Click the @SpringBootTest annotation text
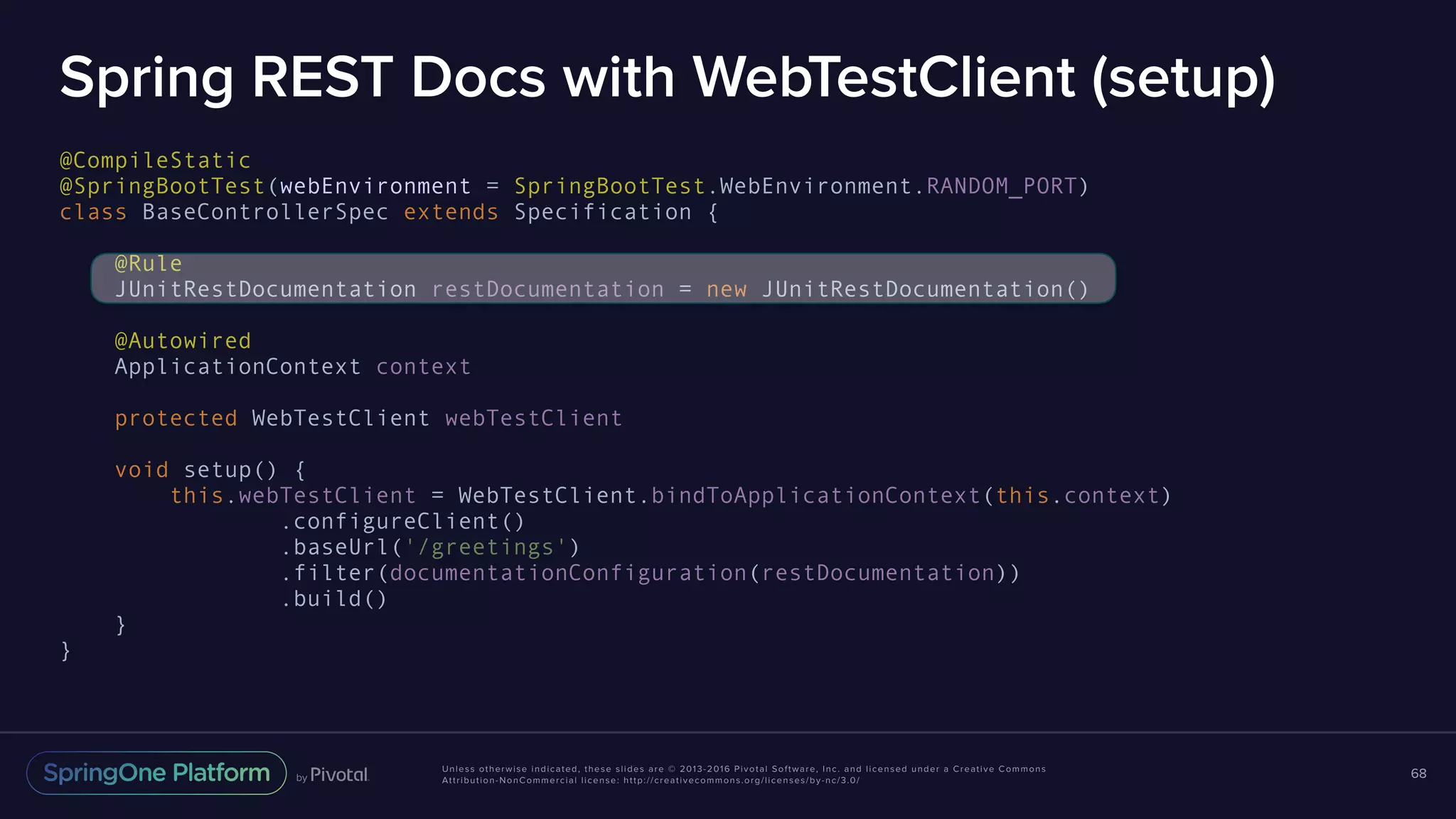The width and height of the screenshot is (1456, 819). tap(162, 186)
